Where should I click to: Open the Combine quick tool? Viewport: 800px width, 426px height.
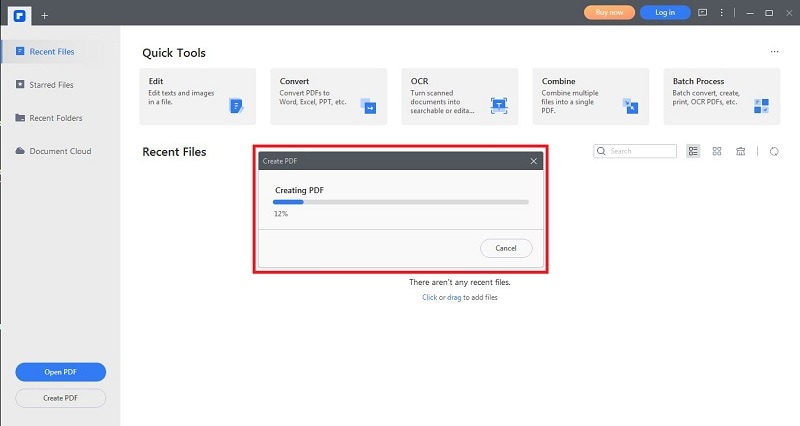point(590,96)
